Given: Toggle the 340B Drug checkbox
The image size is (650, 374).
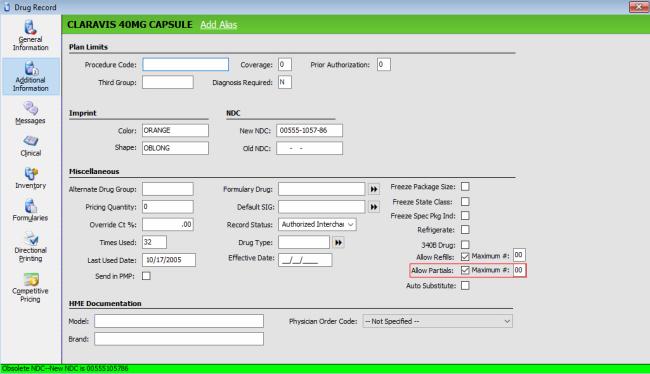Looking at the screenshot, I should point(465,245).
